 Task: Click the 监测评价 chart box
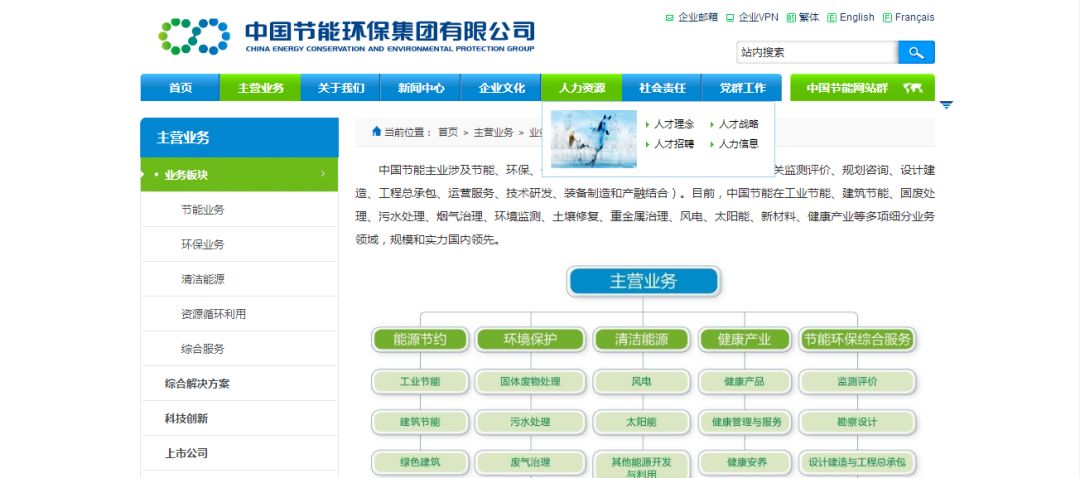[858, 382]
